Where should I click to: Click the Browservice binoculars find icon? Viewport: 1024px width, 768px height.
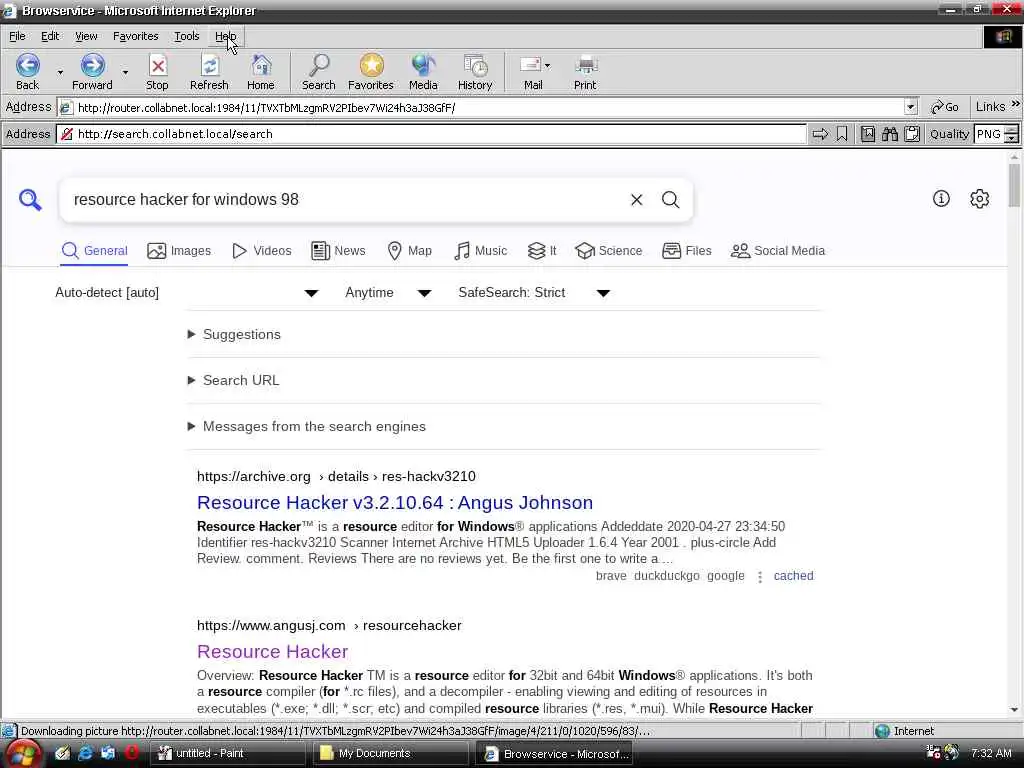(890, 134)
